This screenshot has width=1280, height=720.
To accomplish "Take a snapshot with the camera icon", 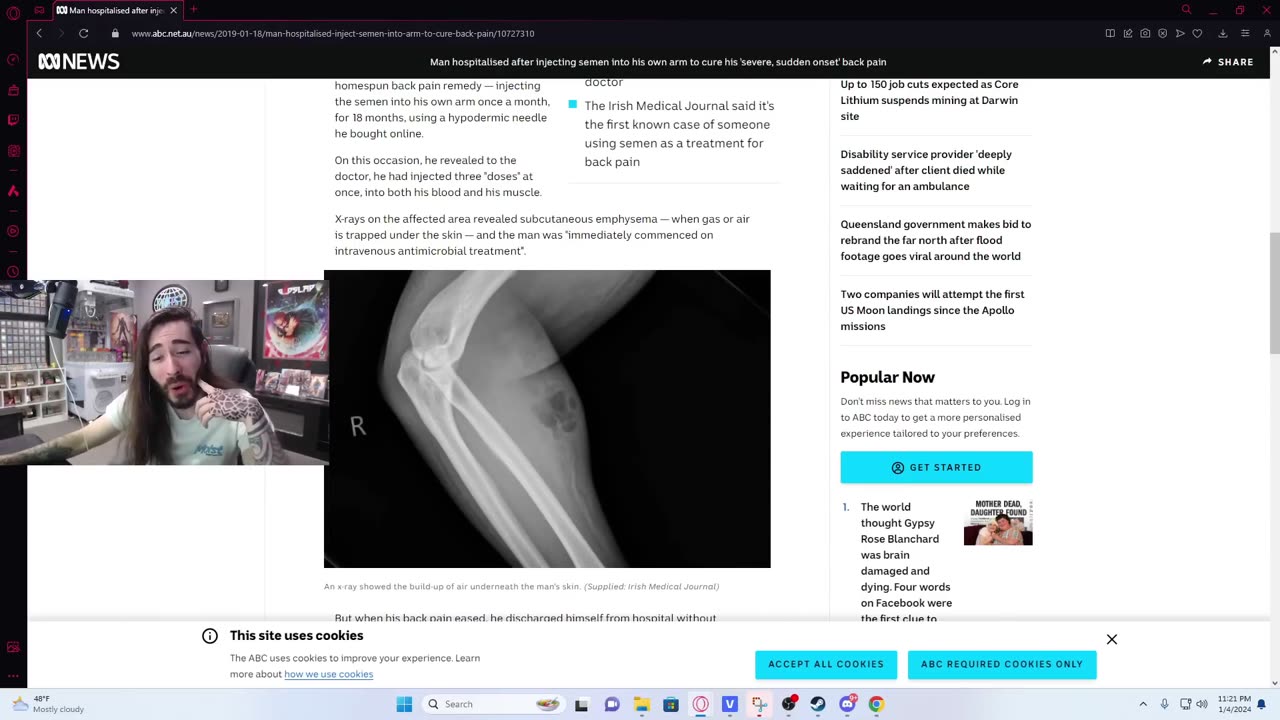I will coord(1145,33).
